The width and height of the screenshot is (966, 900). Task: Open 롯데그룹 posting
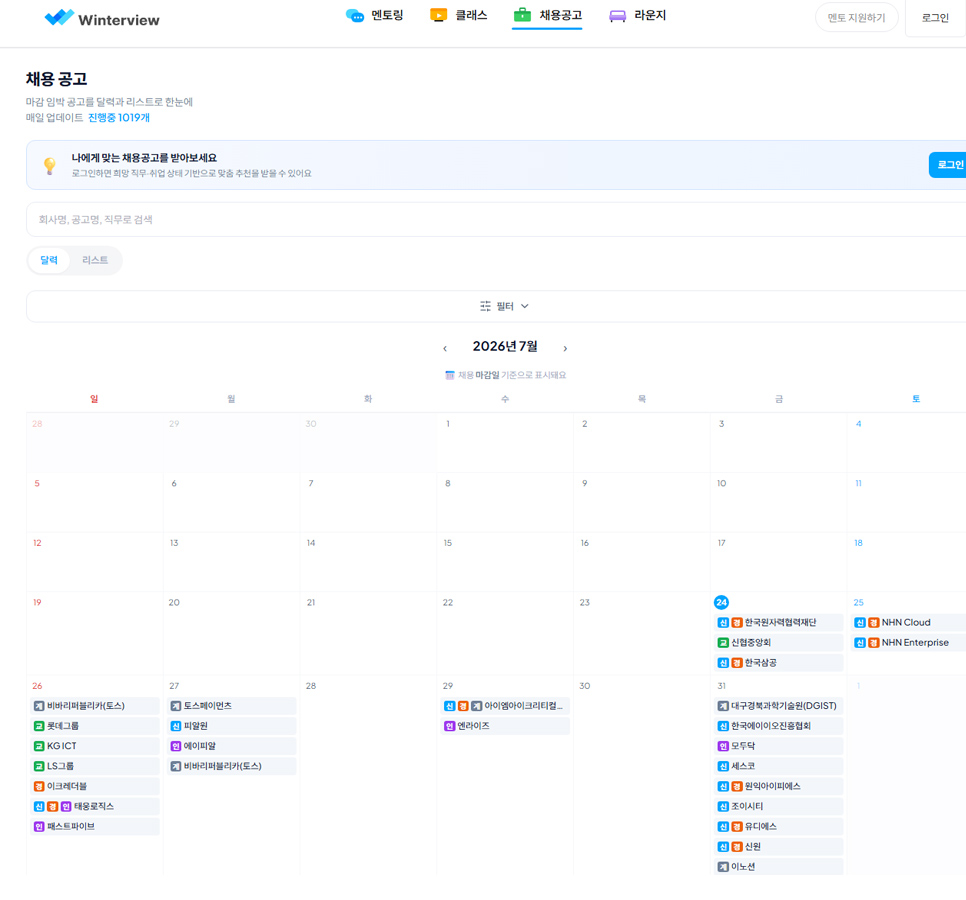(95, 726)
